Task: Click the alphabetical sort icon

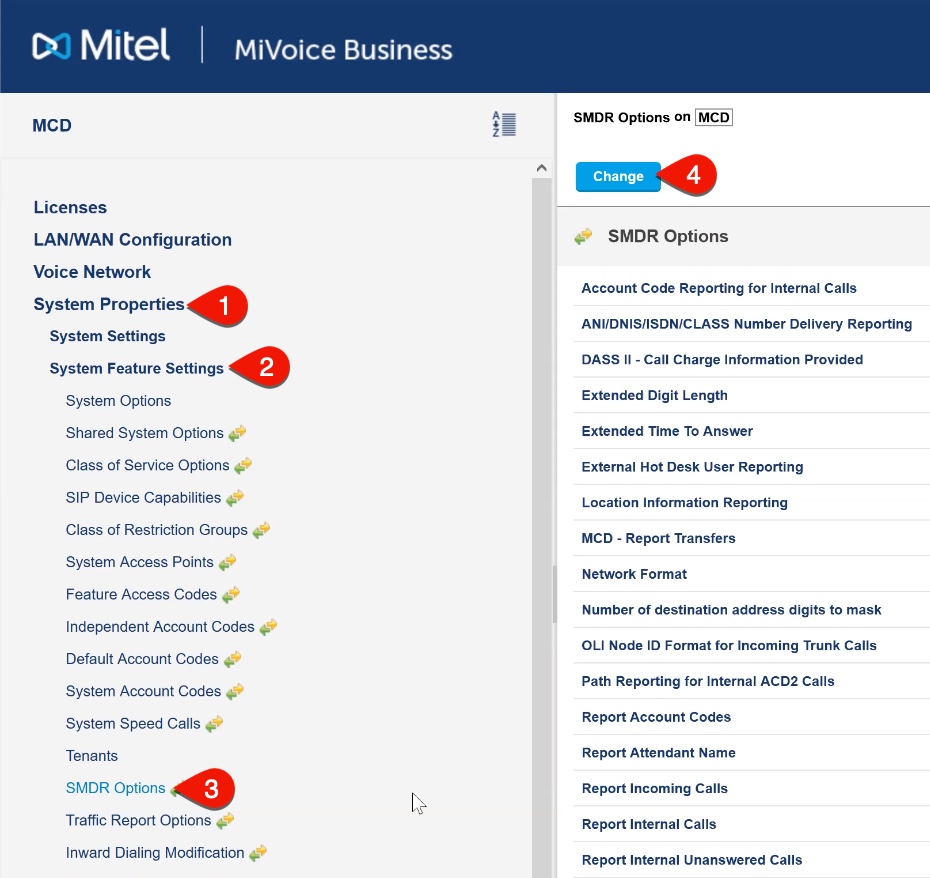Action: [x=505, y=123]
